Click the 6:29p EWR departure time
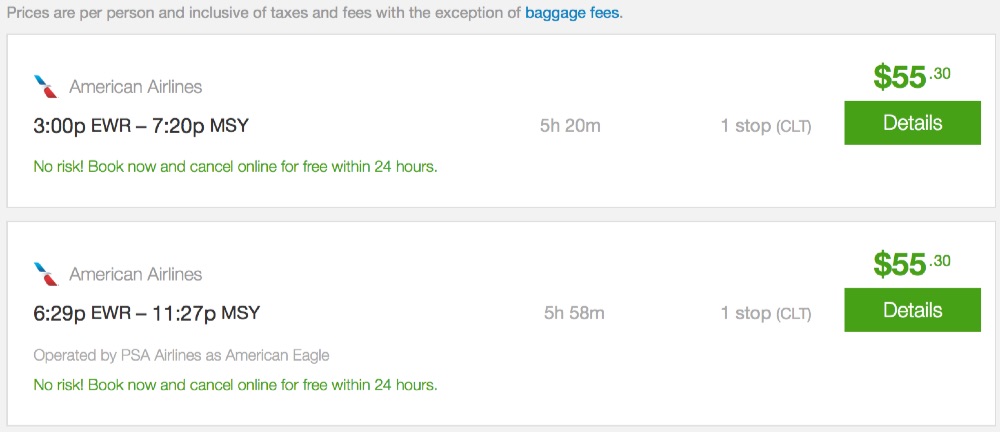This screenshot has height=432, width=1000. pyautogui.click(x=82, y=313)
